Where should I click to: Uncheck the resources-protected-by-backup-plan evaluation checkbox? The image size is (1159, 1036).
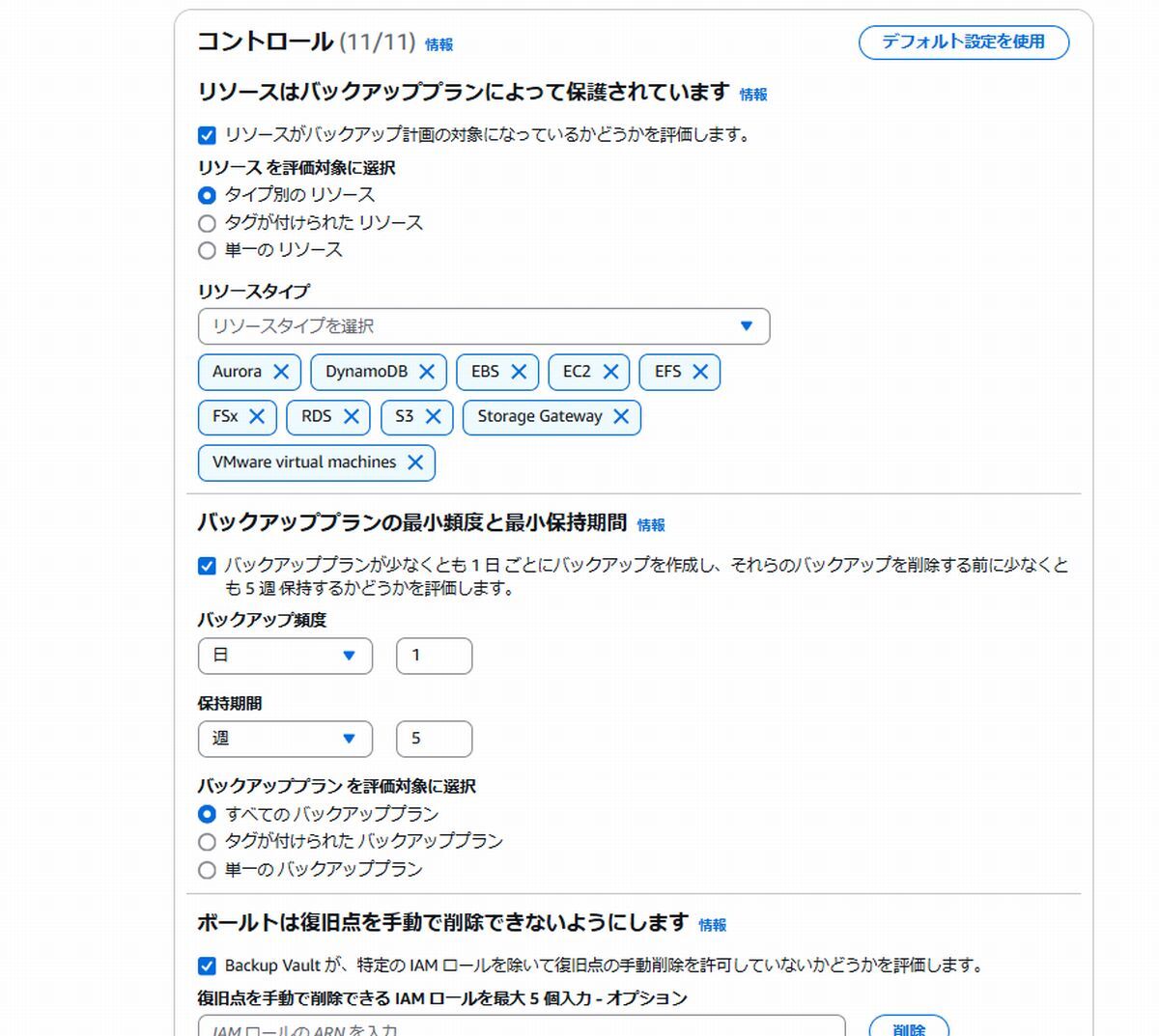click(207, 135)
